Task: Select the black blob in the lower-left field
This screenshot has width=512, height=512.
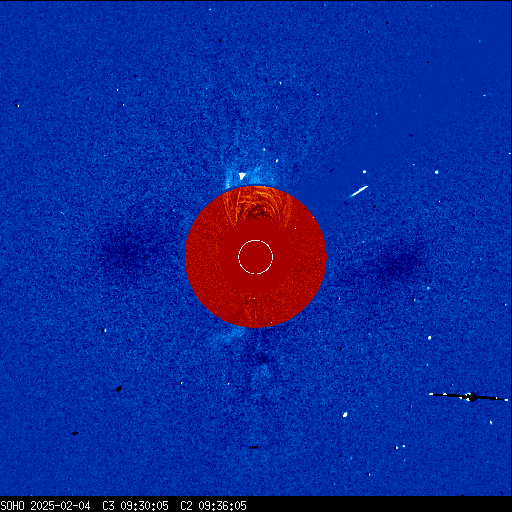Action: pyautogui.click(x=118, y=389)
